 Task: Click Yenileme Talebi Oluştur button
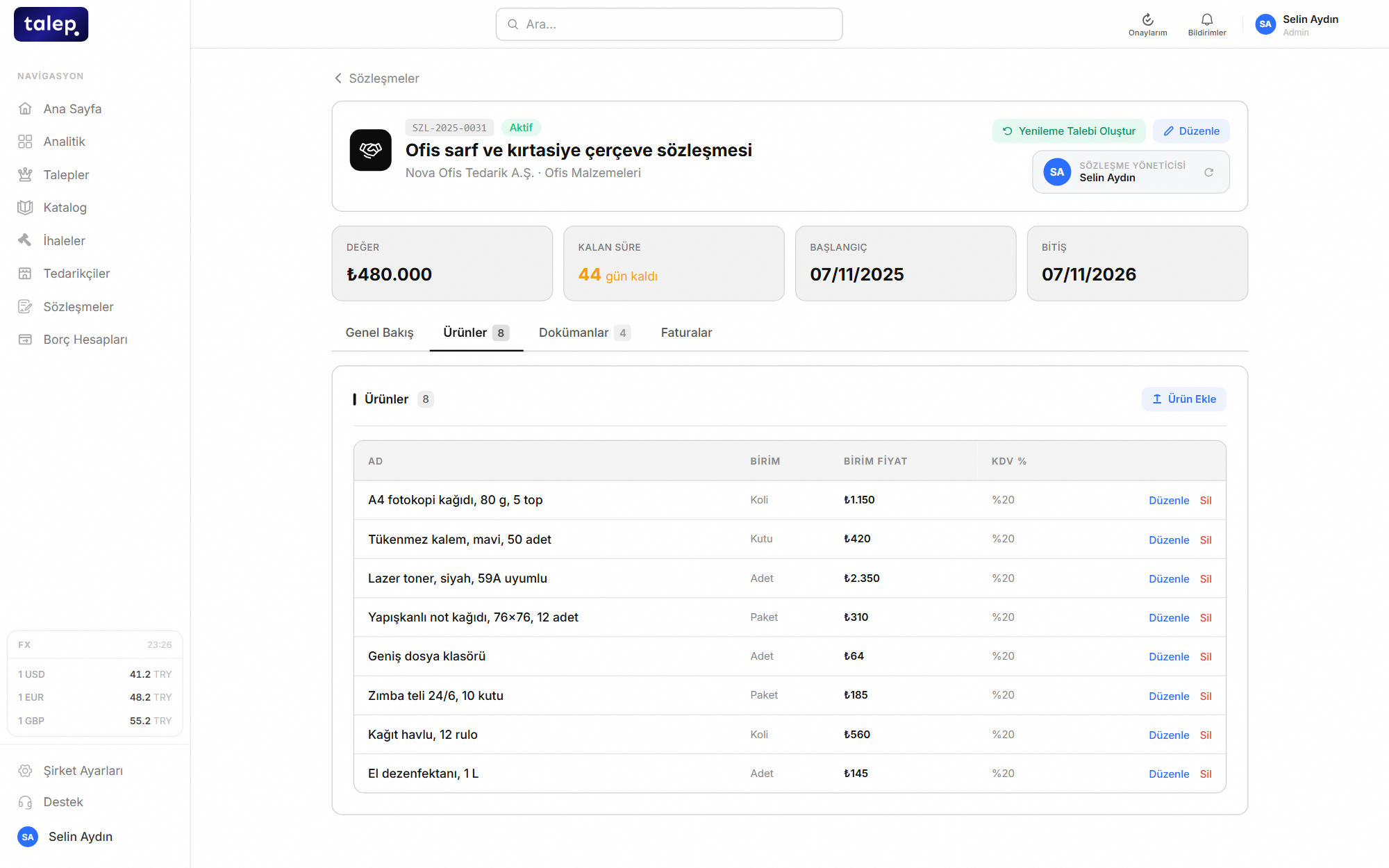(1069, 131)
